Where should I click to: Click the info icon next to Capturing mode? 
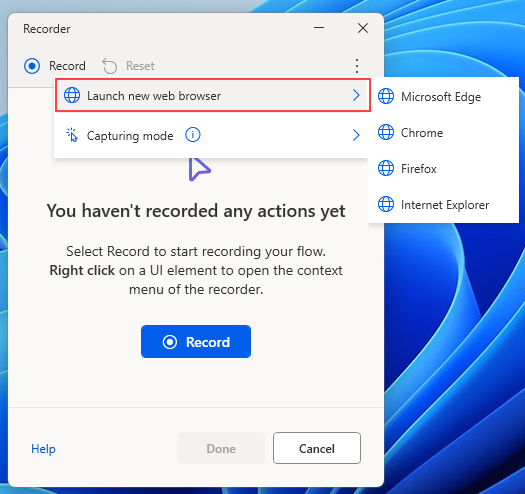tap(193, 135)
